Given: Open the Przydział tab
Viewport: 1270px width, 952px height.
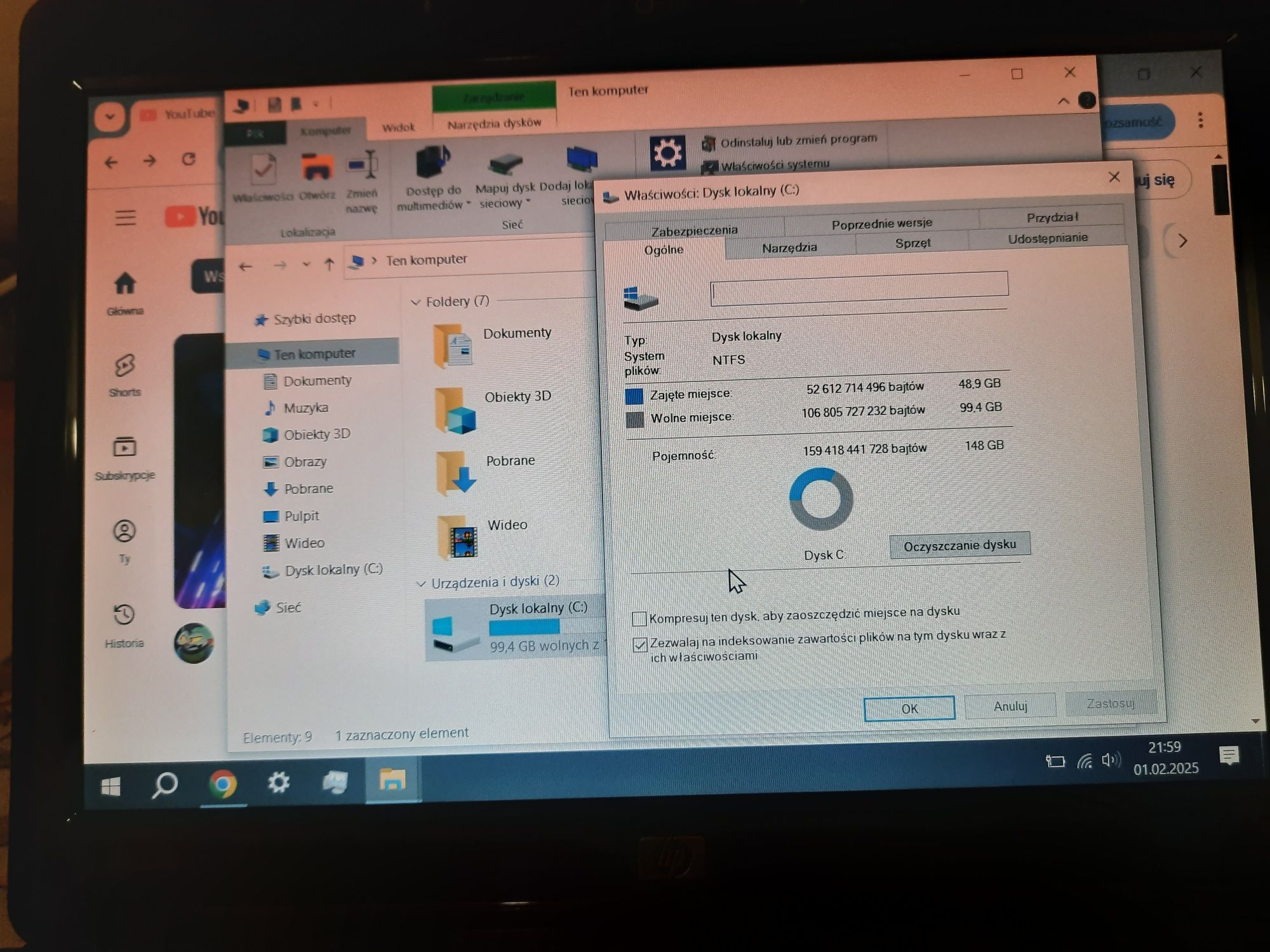Looking at the screenshot, I should 1052,217.
